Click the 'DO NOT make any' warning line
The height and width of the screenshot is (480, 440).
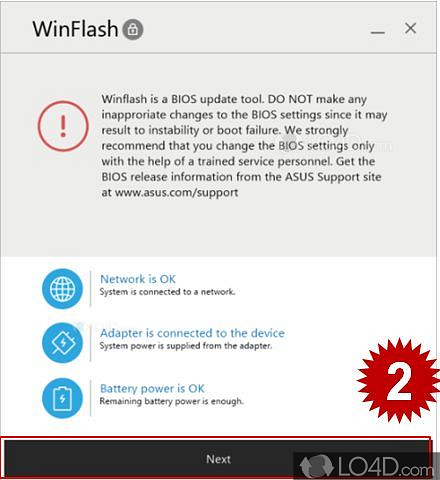click(x=317, y=99)
